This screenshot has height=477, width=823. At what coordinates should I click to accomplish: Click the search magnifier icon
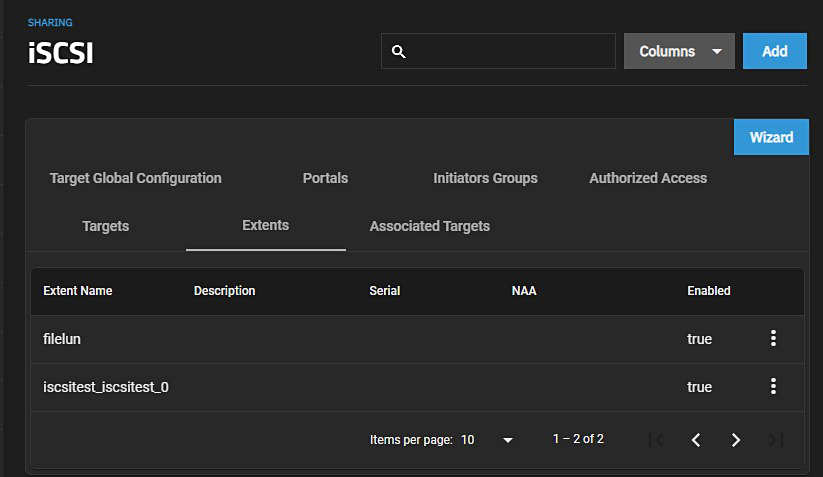pos(398,52)
